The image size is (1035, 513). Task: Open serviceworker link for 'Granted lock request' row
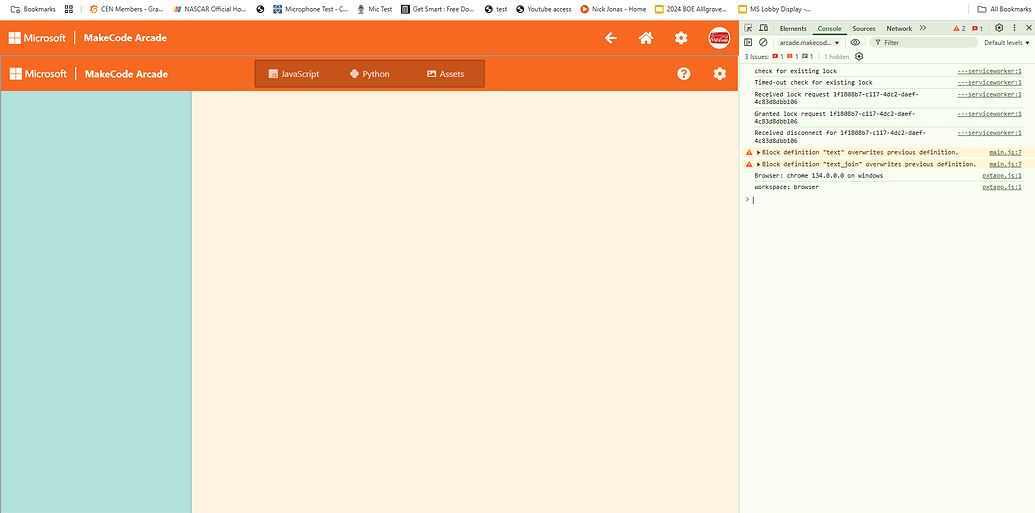[989, 114]
